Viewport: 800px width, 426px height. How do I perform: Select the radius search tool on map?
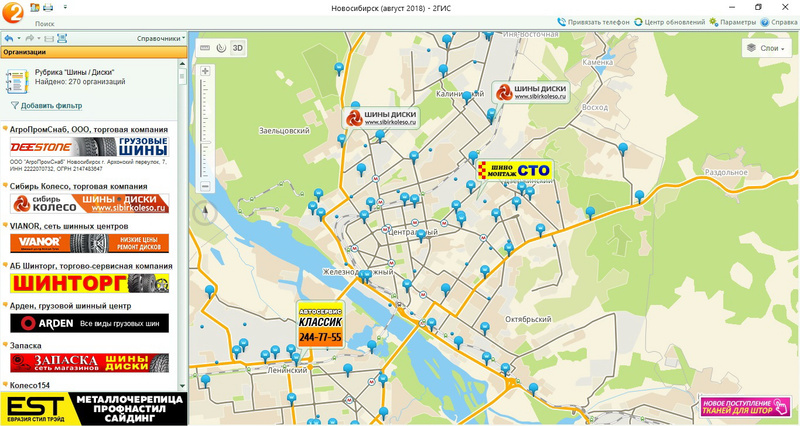pyautogui.click(x=221, y=48)
